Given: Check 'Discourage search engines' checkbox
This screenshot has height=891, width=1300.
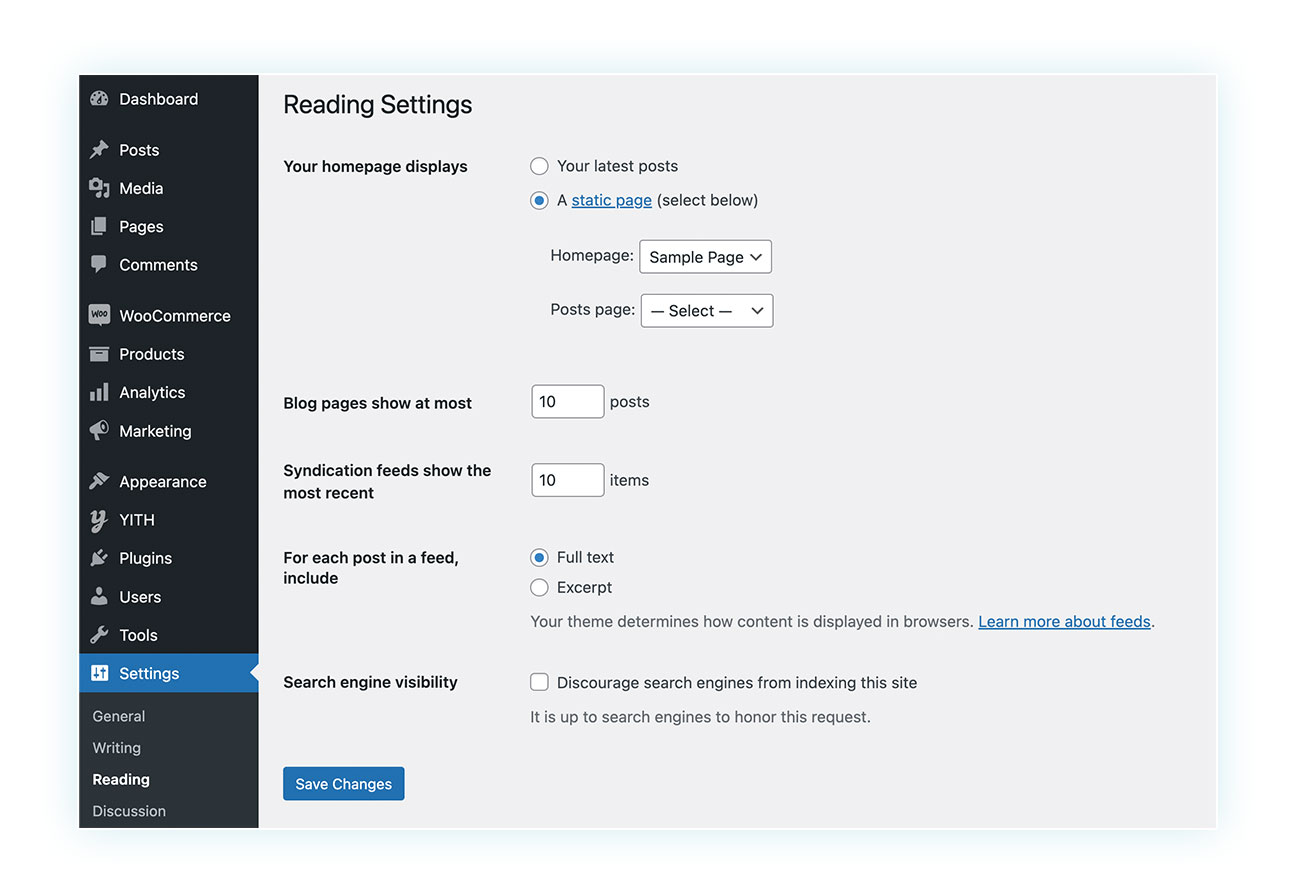Looking at the screenshot, I should tap(539, 682).
